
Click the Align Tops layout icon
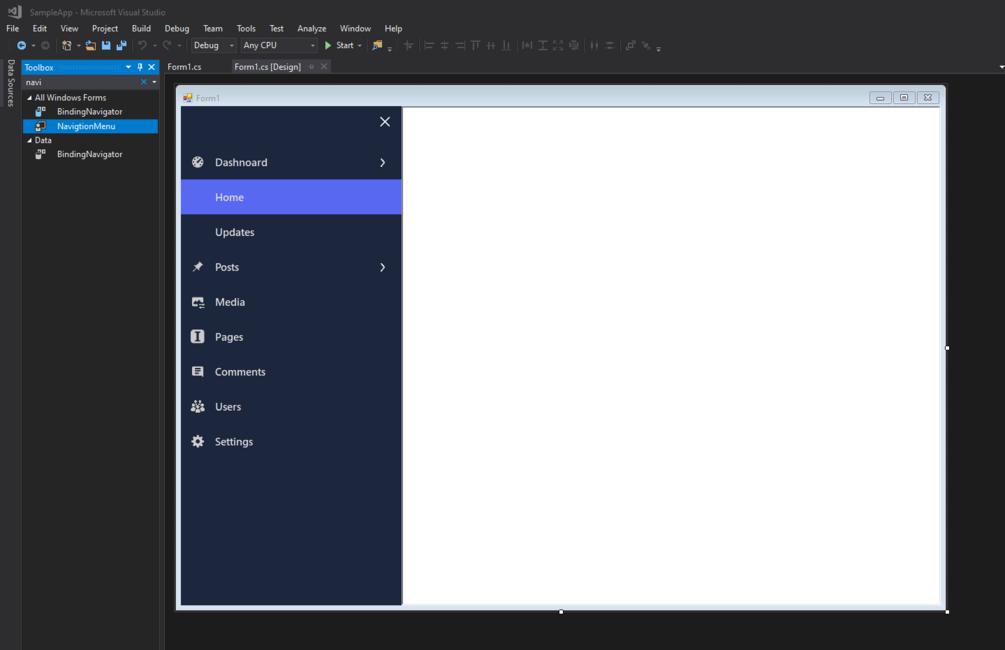pos(476,46)
